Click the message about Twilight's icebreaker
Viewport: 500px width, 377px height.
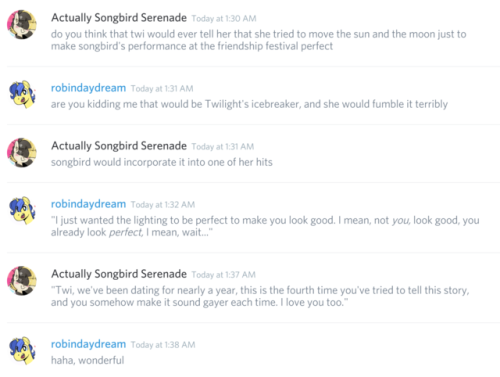click(249, 104)
